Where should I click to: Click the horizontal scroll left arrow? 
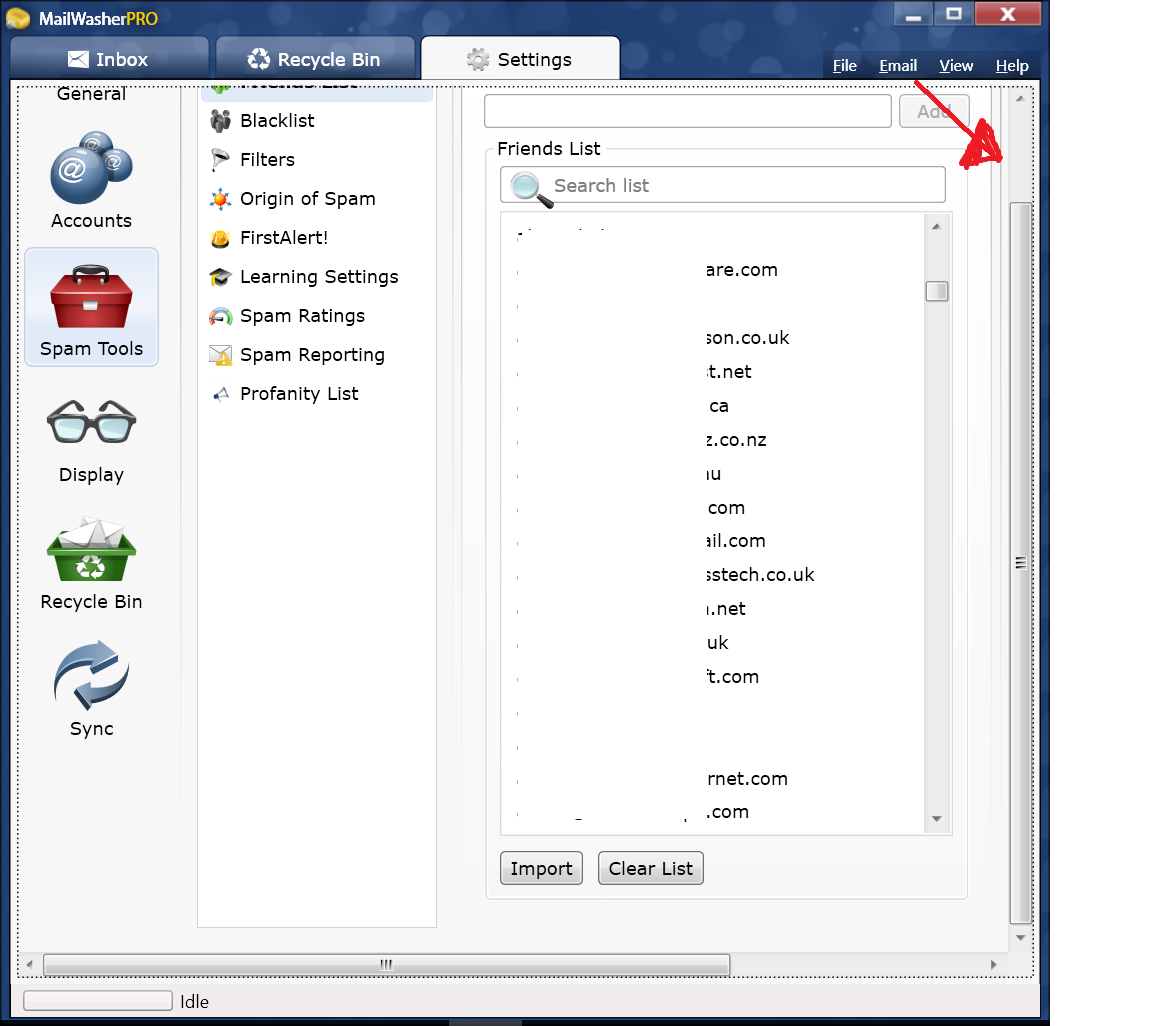pos(29,964)
